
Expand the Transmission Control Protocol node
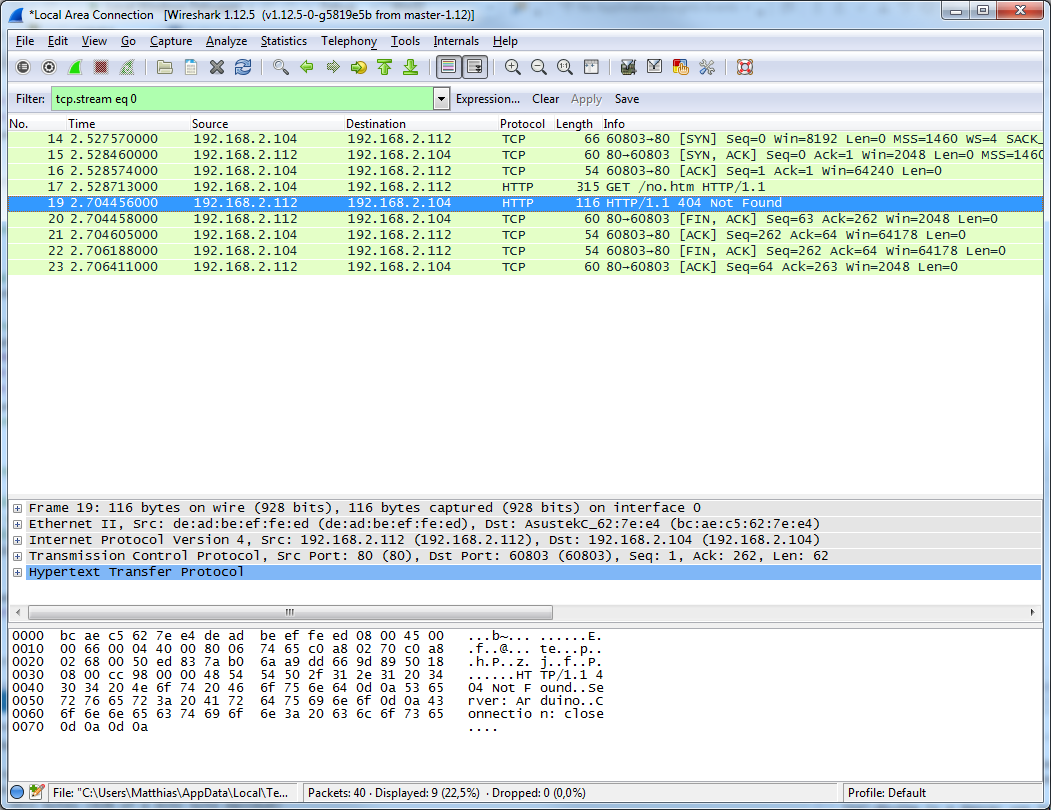[17, 557]
